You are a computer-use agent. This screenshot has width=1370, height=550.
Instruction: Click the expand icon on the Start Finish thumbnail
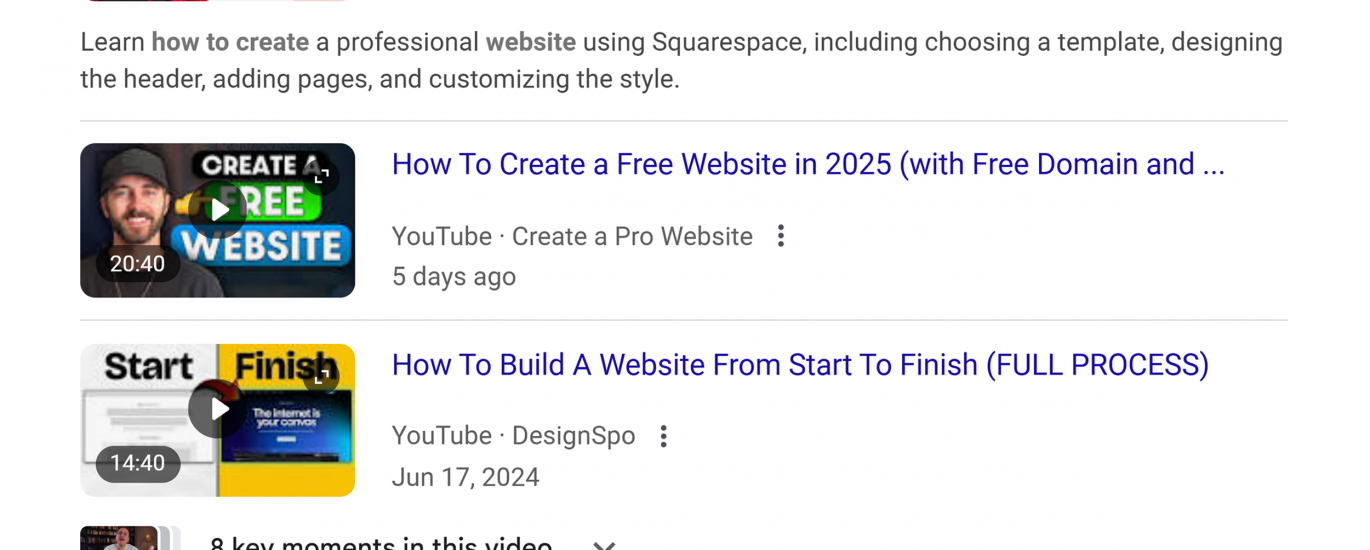pyautogui.click(x=321, y=377)
